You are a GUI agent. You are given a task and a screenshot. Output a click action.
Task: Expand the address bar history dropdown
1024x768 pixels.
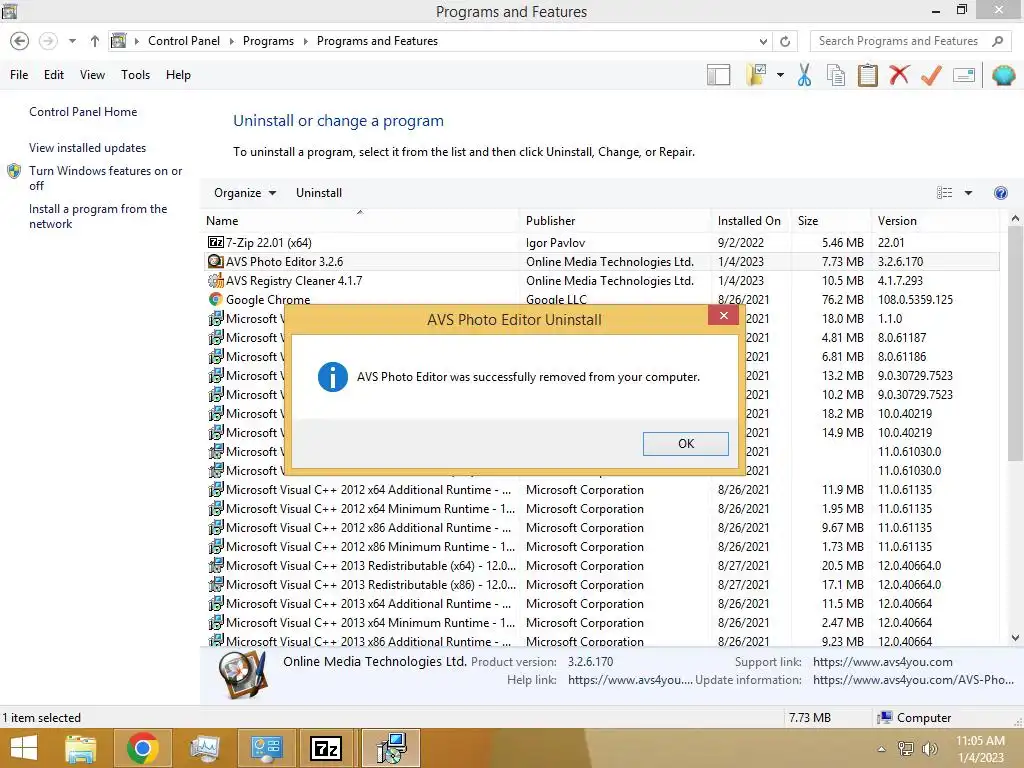point(763,41)
